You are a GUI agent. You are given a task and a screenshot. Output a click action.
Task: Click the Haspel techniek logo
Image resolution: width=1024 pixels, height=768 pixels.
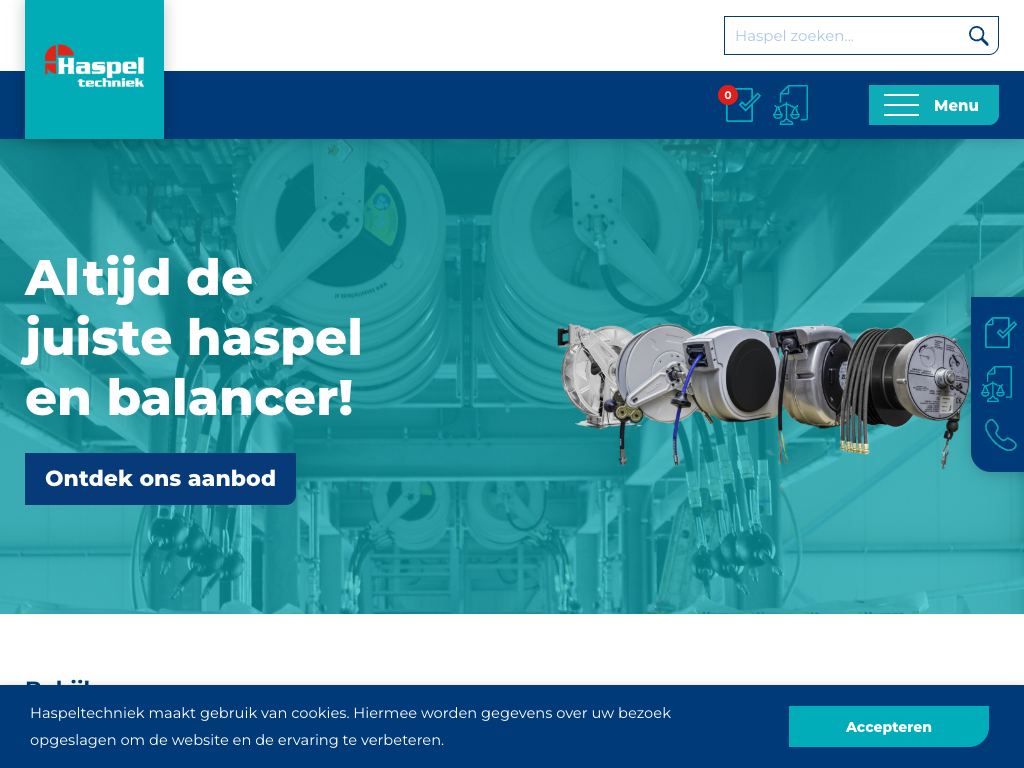[x=94, y=67]
